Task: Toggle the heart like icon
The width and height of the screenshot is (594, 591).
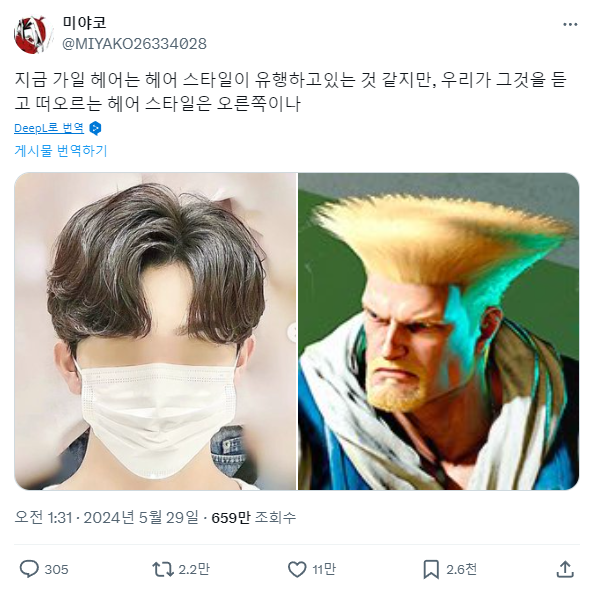Action: click(x=297, y=569)
